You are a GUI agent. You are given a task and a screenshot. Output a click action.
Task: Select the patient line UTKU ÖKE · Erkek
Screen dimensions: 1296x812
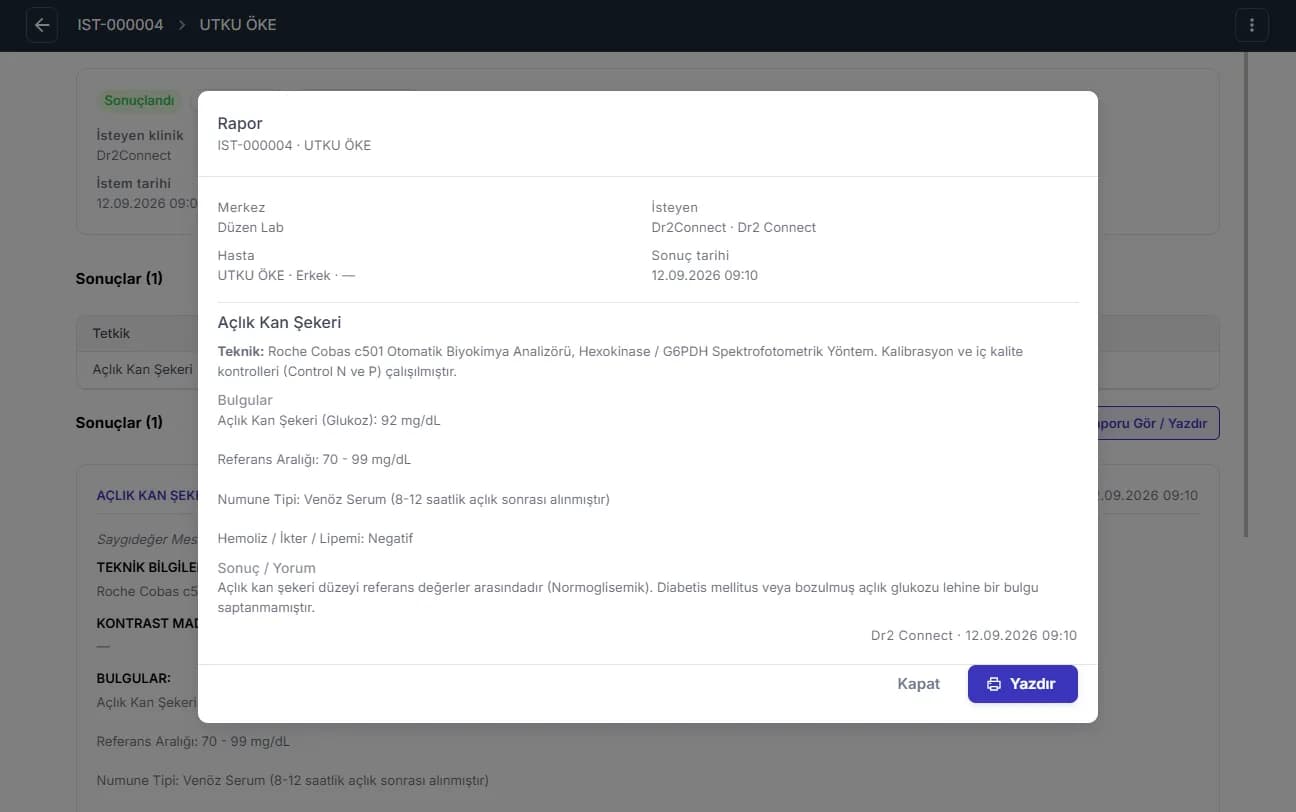point(286,275)
